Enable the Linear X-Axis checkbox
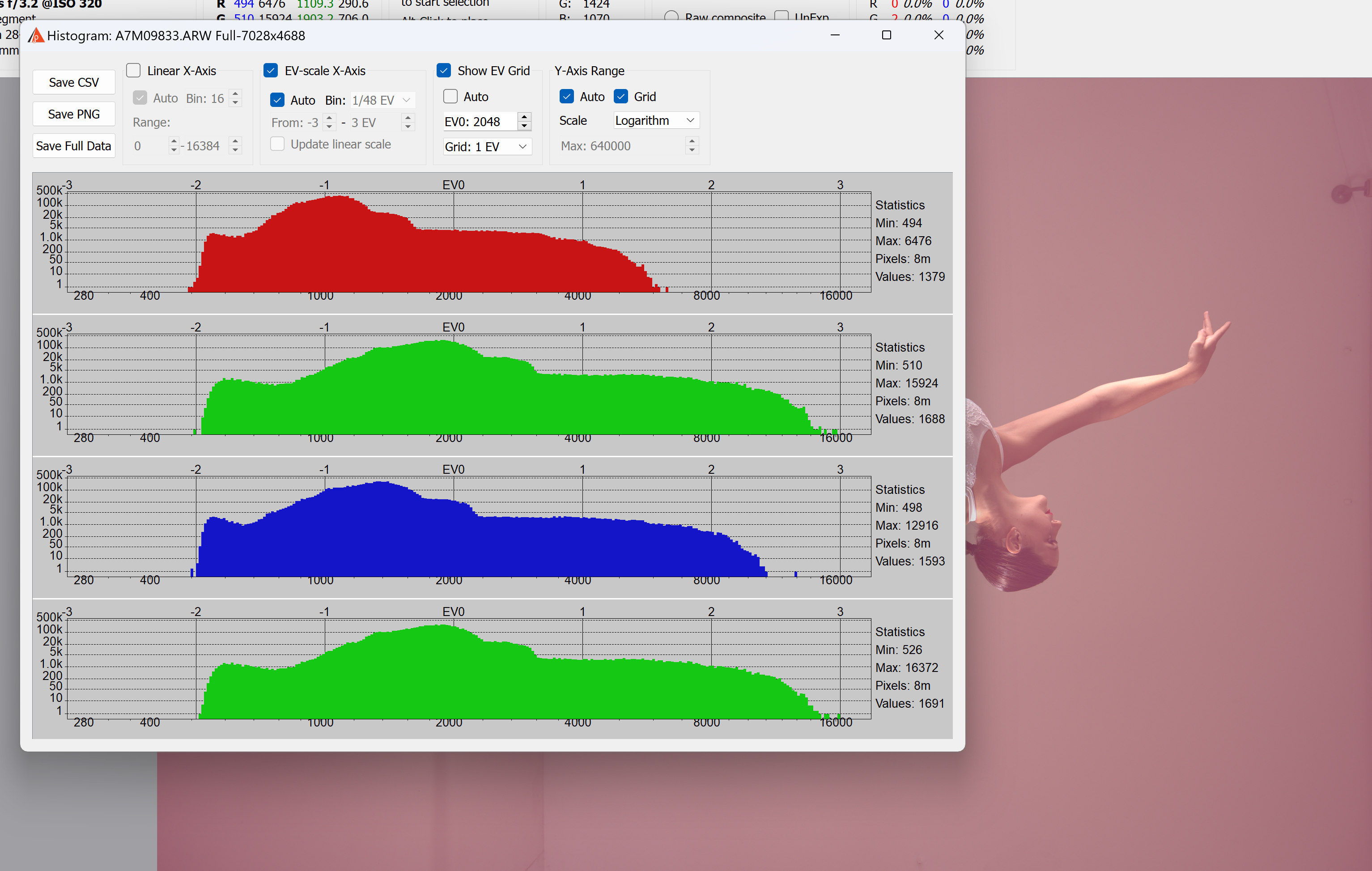Image resolution: width=1372 pixels, height=871 pixels. (x=133, y=71)
